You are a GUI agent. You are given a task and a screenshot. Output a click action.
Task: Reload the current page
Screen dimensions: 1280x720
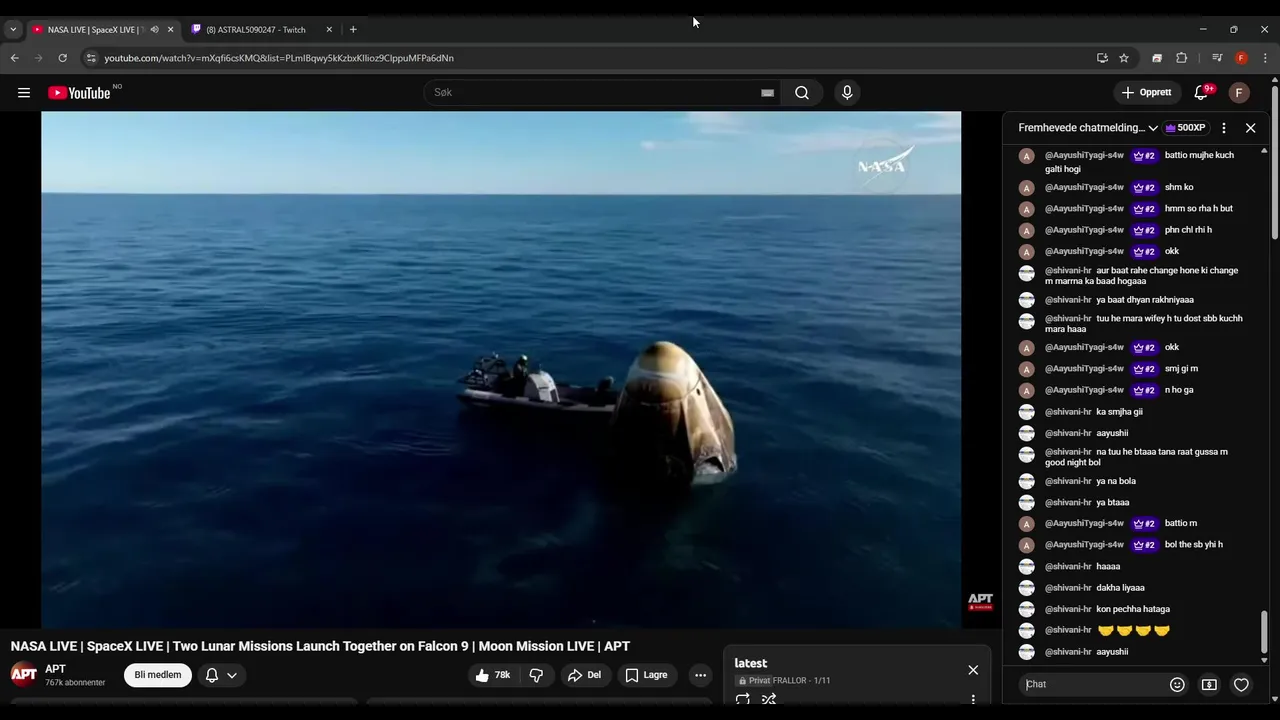click(62, 58)
